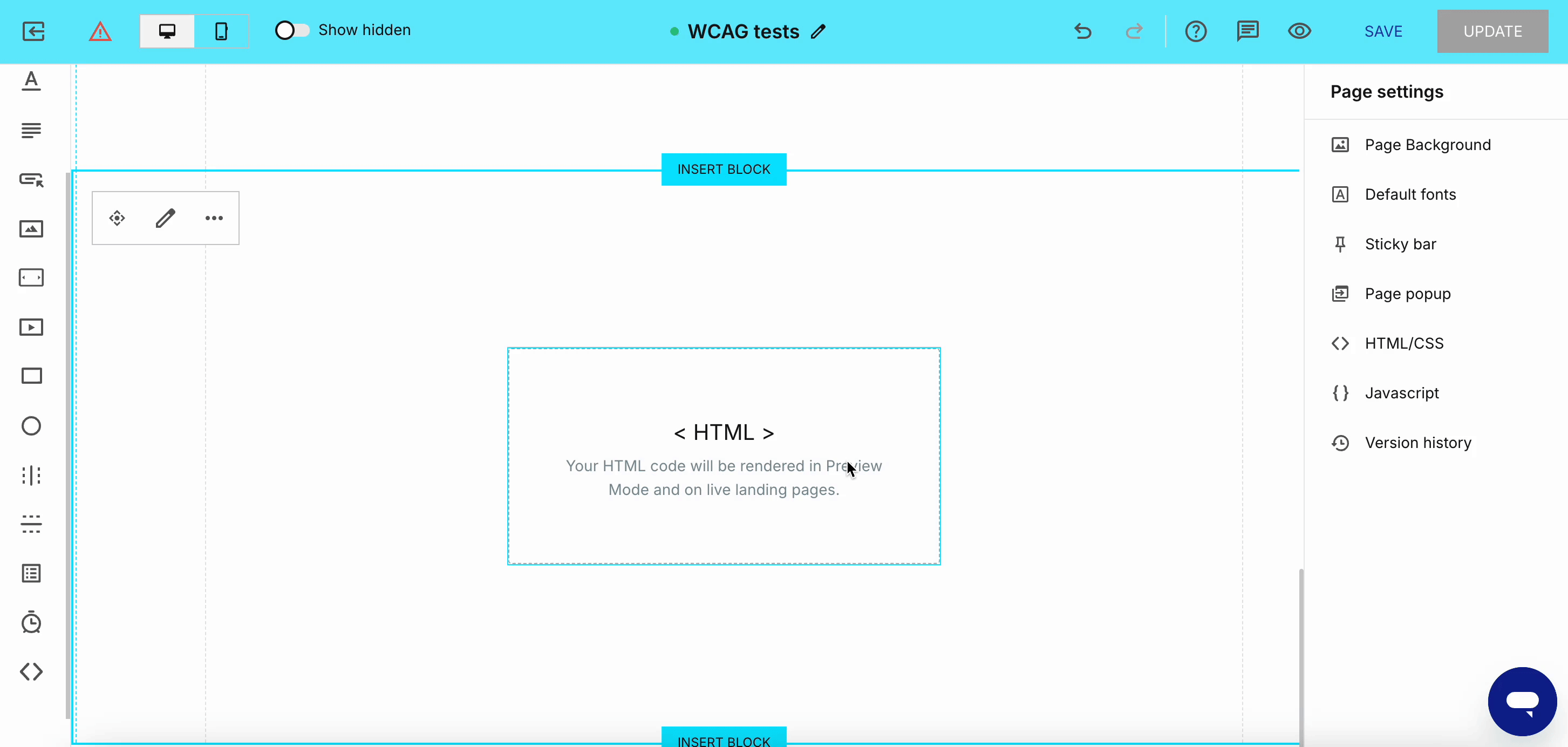Open the comments icon in the top bar
This screenshot has height=747, width=1568.
coord(1247,31)
